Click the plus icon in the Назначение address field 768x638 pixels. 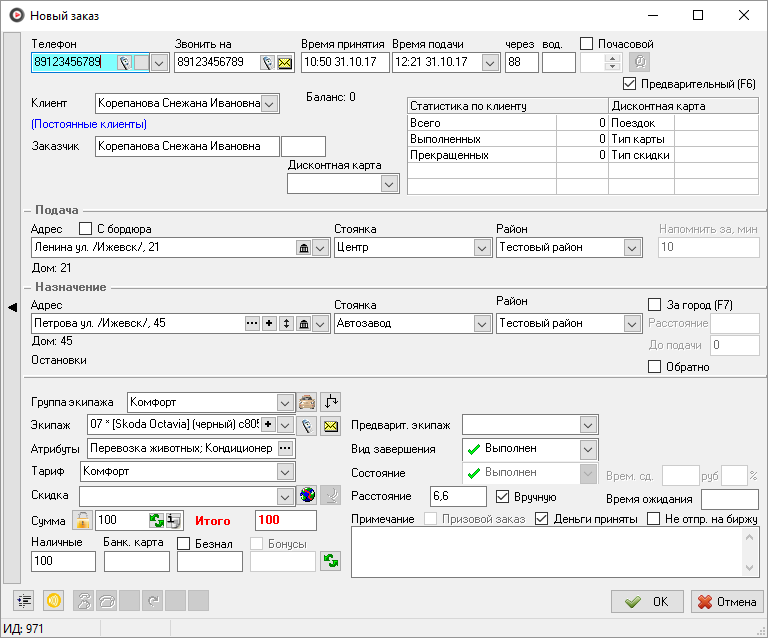click(x=269, y=323)
